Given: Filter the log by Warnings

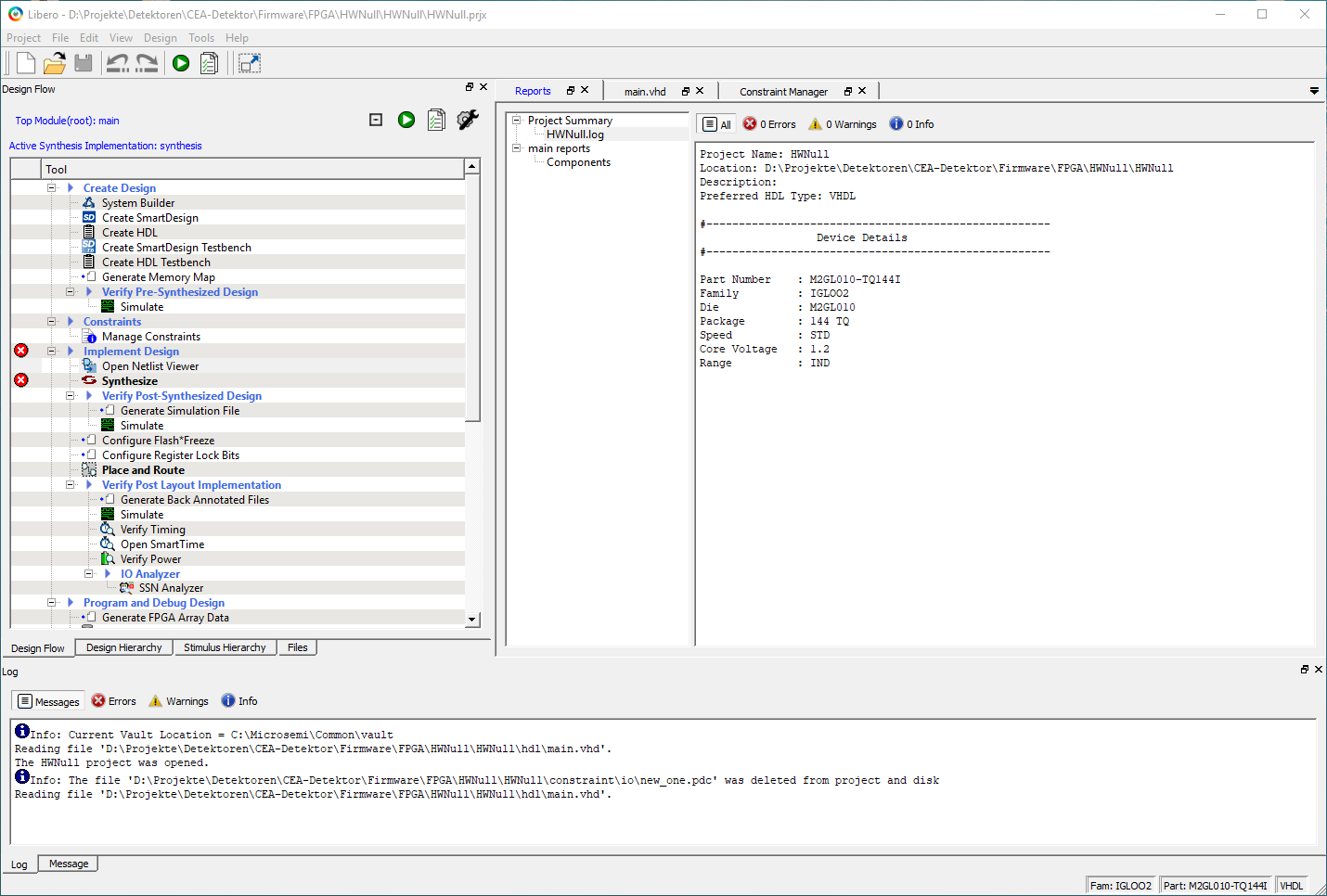Looking at the screenshot, I should point(178,701).
